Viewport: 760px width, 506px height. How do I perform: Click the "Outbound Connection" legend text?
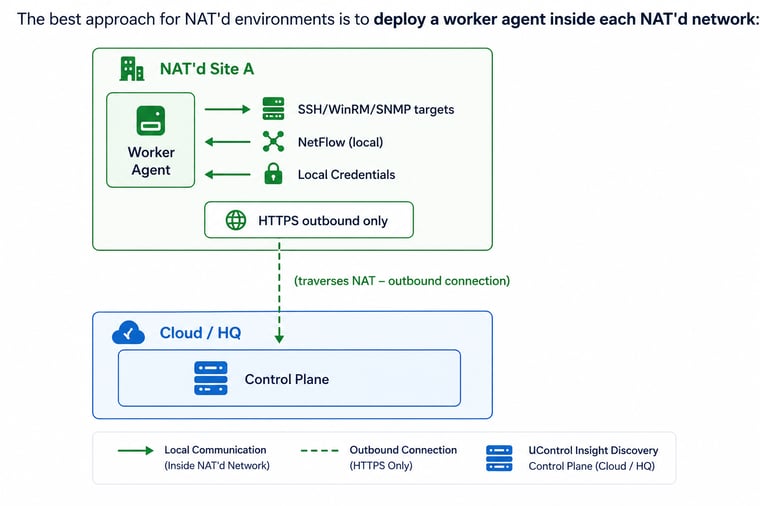pyautogui.click(x=403, y=450)
